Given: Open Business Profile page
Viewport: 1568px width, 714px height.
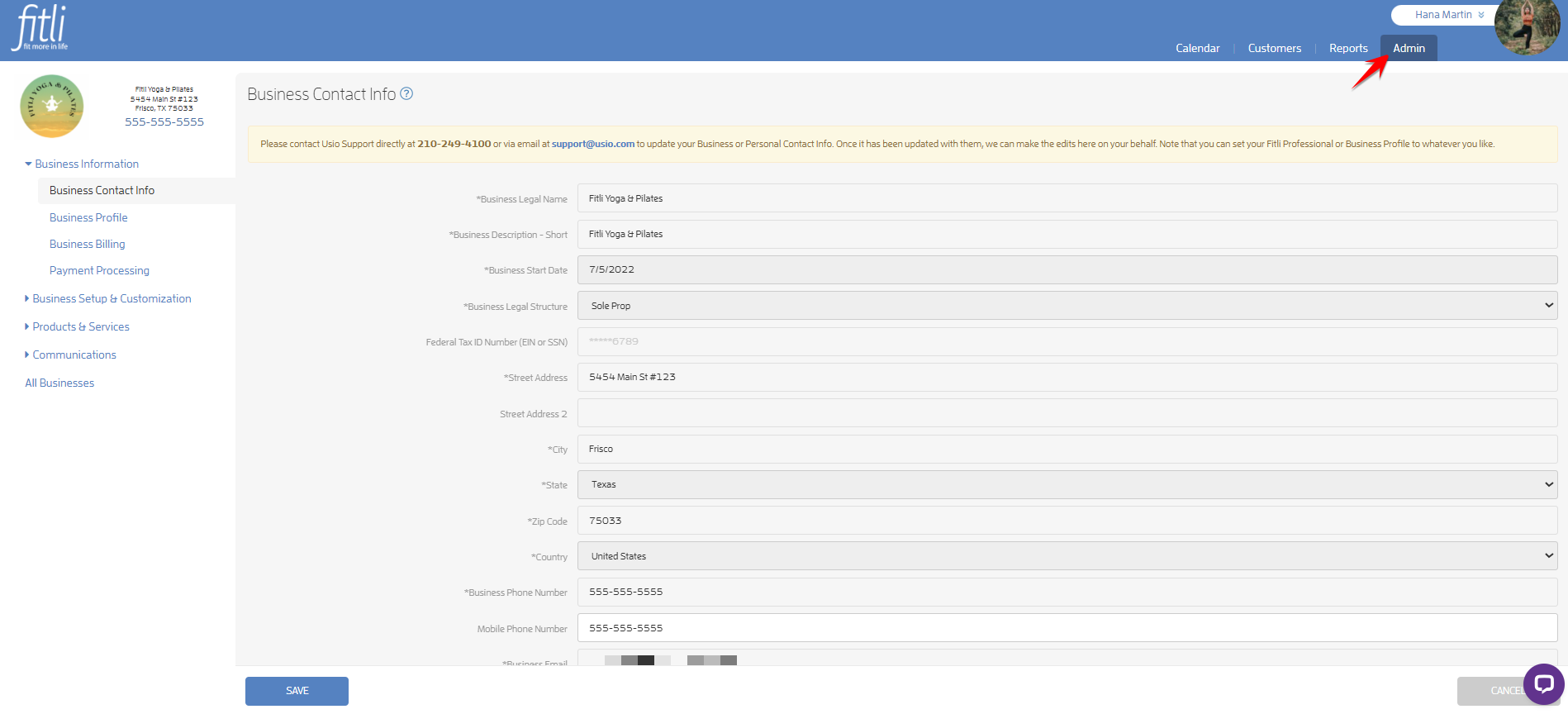Looking at the screenshot, I should [x=88, y=218].
